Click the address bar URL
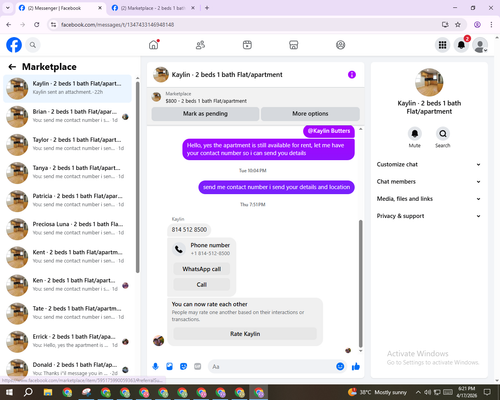 coord(117,25)
